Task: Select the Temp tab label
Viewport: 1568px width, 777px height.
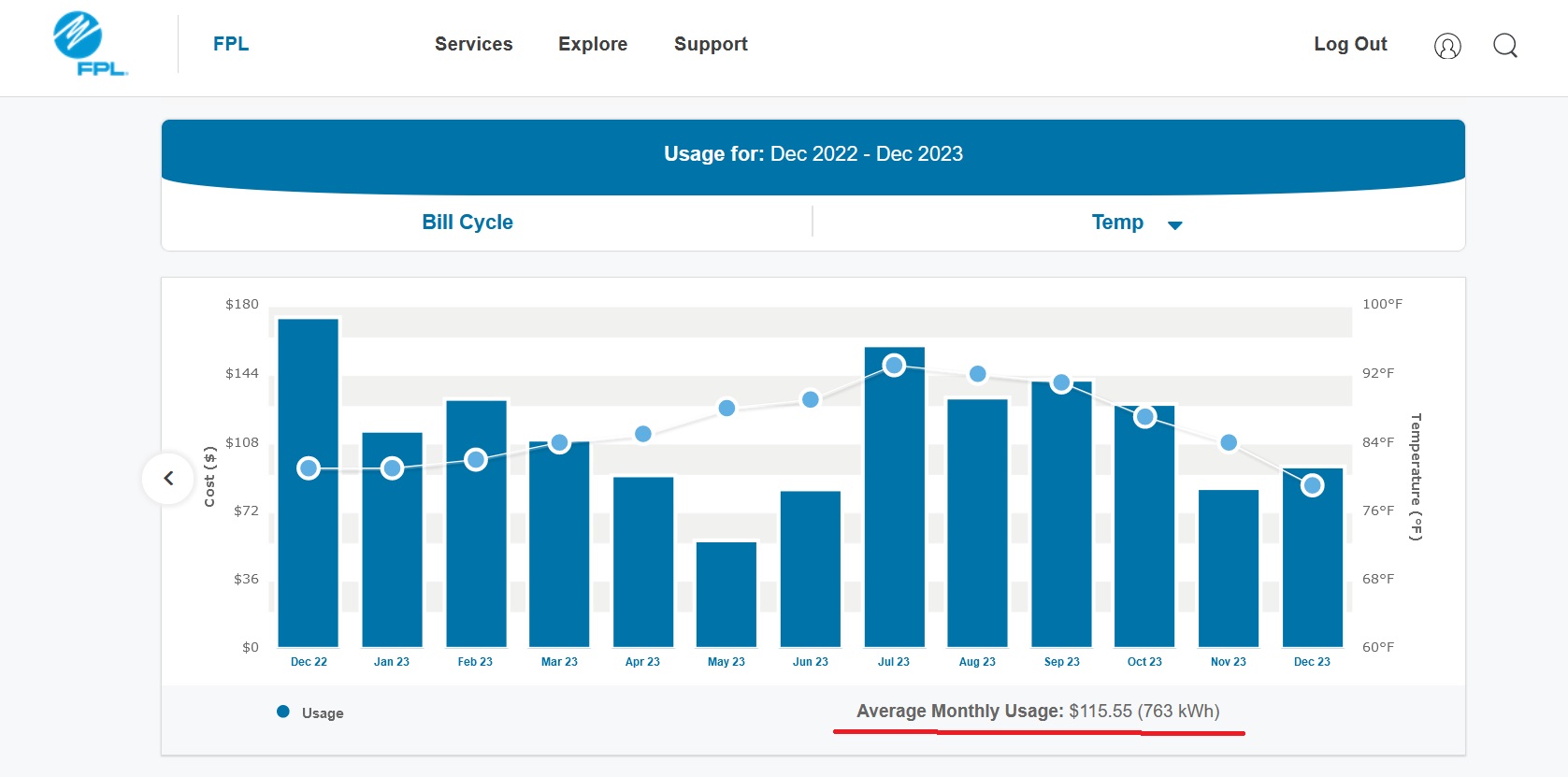Action: [x=1117, y=222]
